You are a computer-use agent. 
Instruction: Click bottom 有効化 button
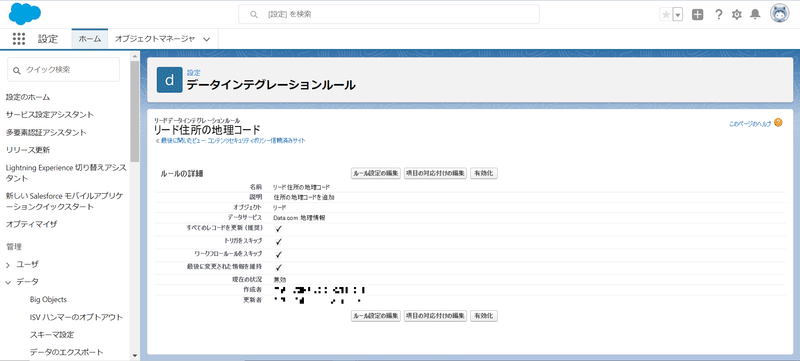tap(484, 316)
